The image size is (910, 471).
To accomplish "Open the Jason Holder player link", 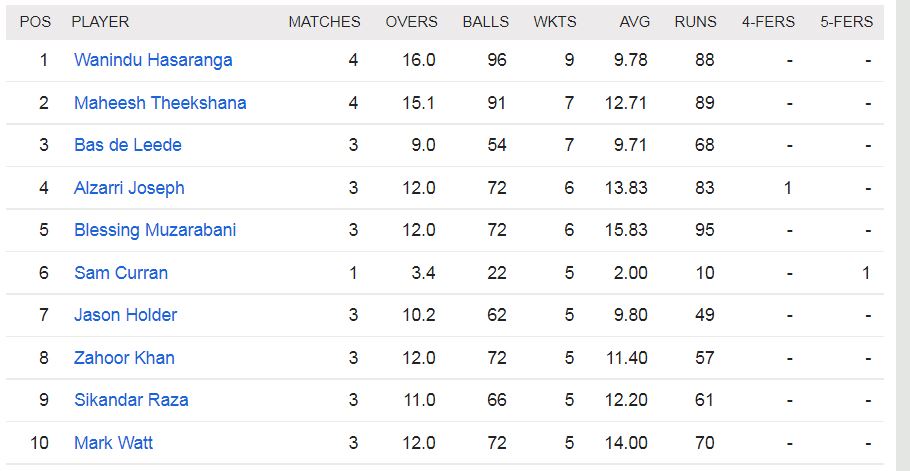I will click(x=125, y=315).
